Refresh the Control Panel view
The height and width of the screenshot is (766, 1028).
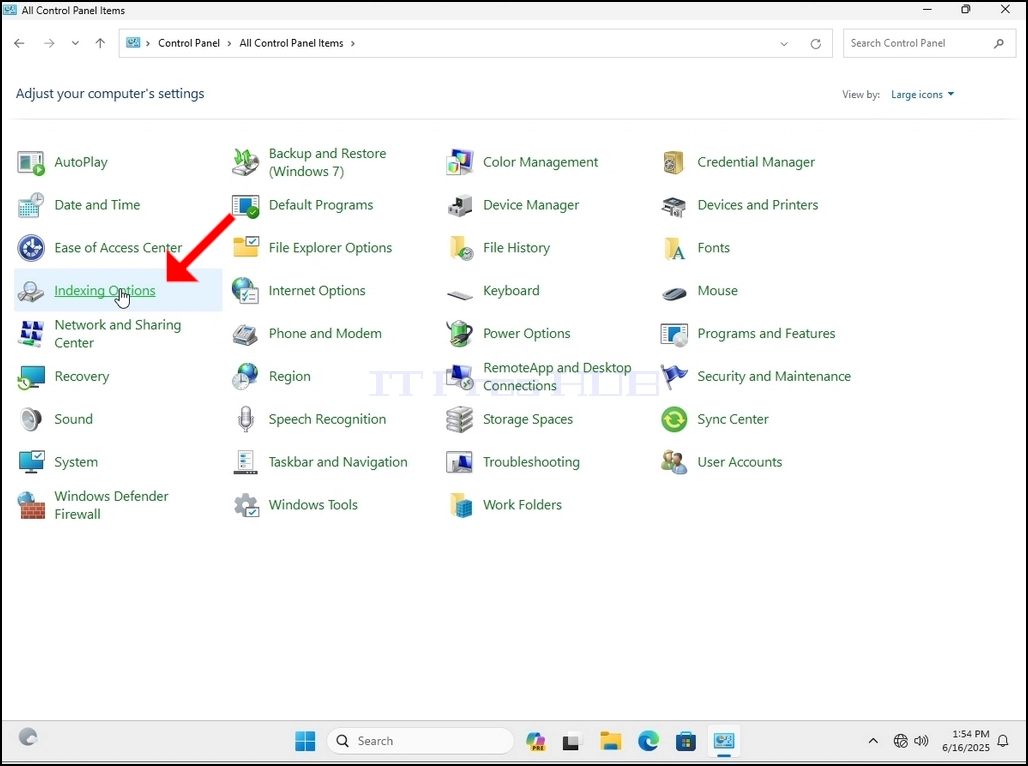point(816,44)
